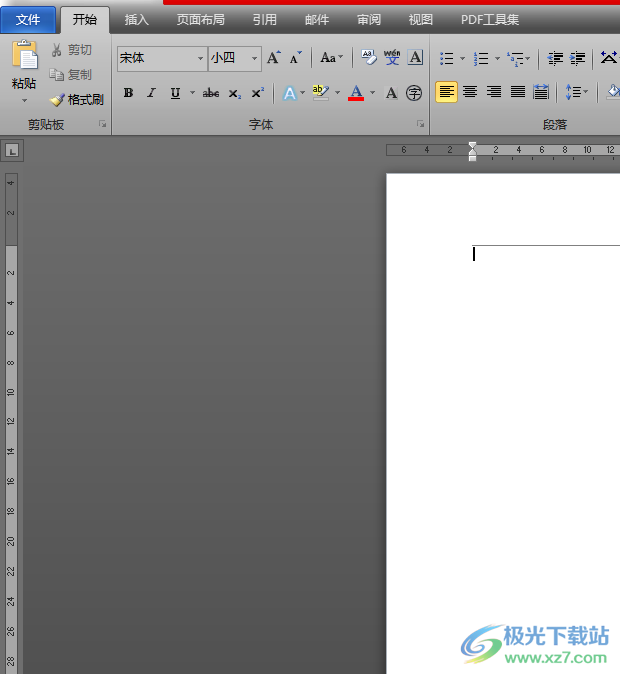Image resolution: width=620 pixels, height=674 pixels.
Task: Toggle Italic formatting
Action: click(x=151, y=93)
